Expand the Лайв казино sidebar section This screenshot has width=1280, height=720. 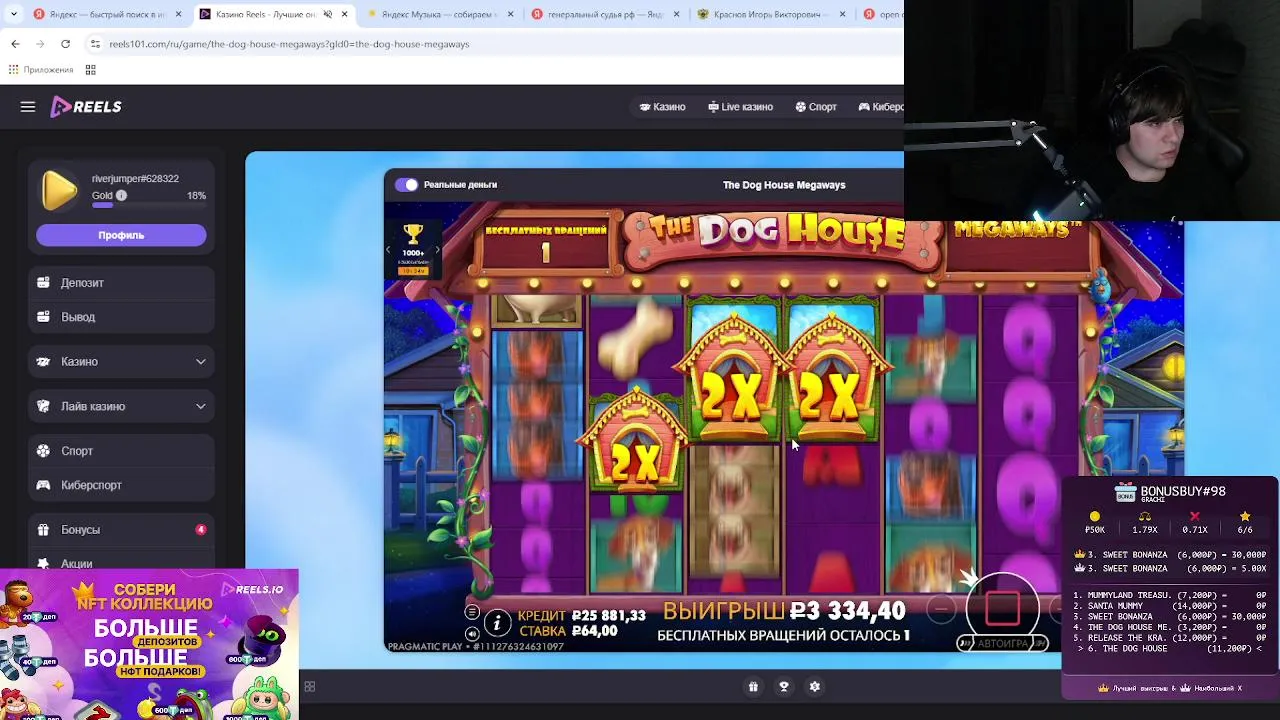(121, 407)
